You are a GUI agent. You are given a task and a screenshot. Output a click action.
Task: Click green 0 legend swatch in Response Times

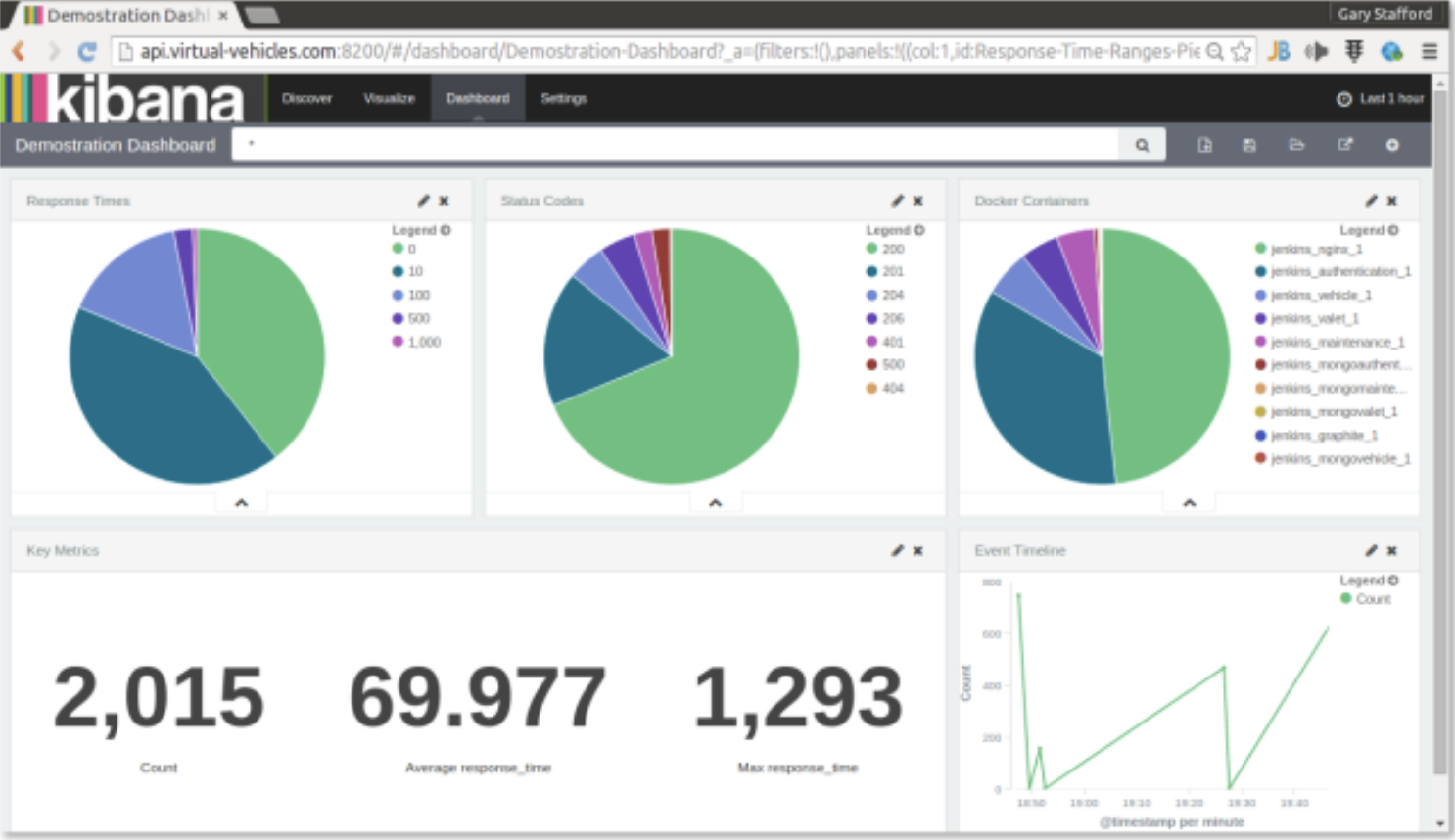click(398, 248)
